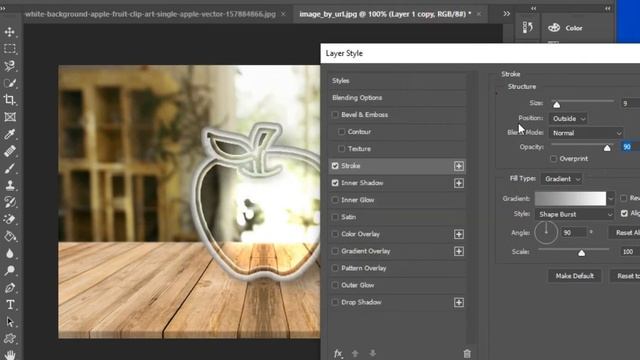Select the Horizontal Type tool
Screen dimensions: 640x360
10,304
